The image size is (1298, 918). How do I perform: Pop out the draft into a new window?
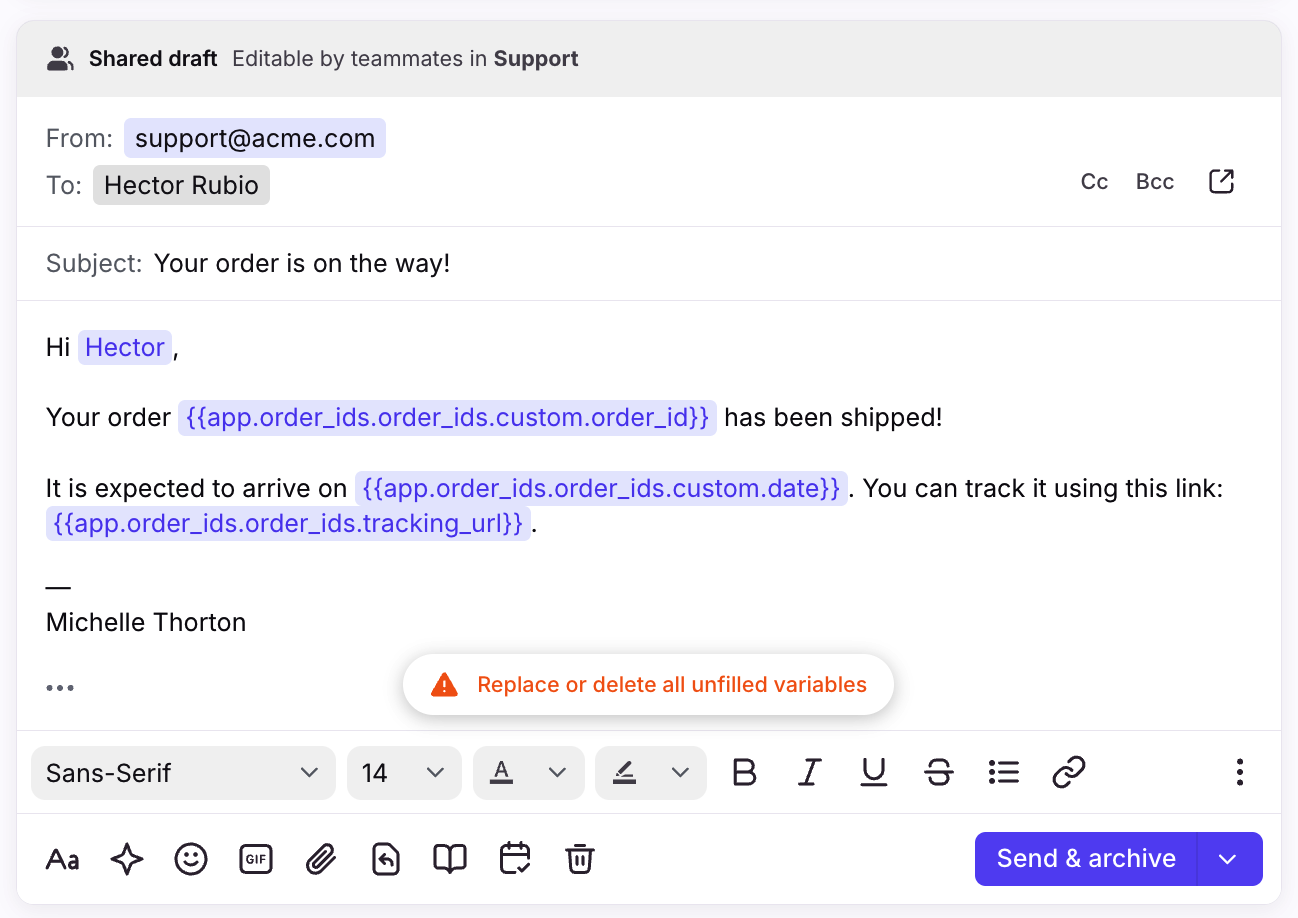pos(1221,182)
